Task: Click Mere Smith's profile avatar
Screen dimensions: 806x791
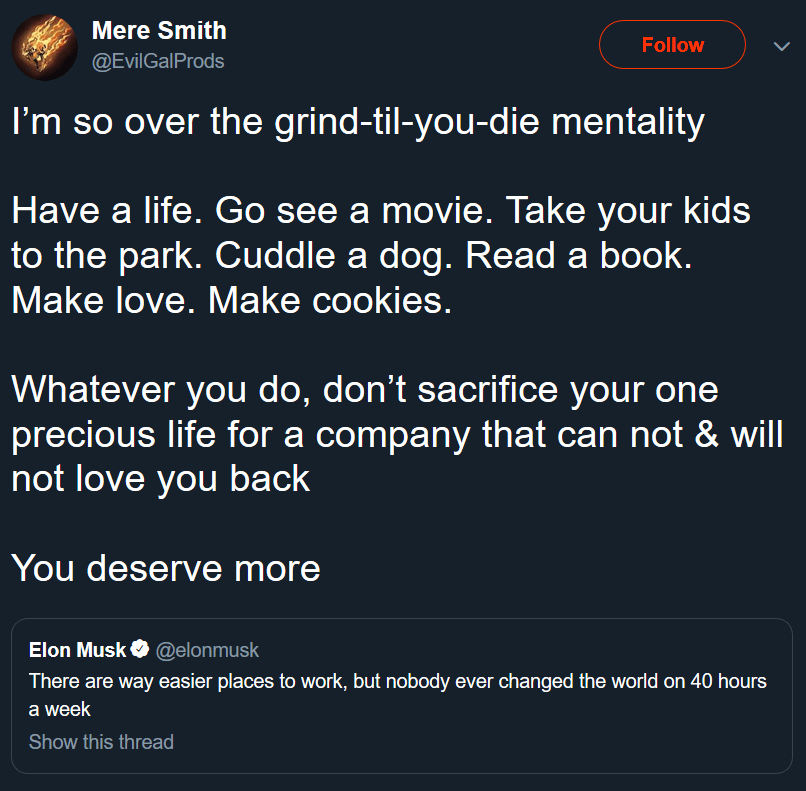Action: (x=44, y=46)
